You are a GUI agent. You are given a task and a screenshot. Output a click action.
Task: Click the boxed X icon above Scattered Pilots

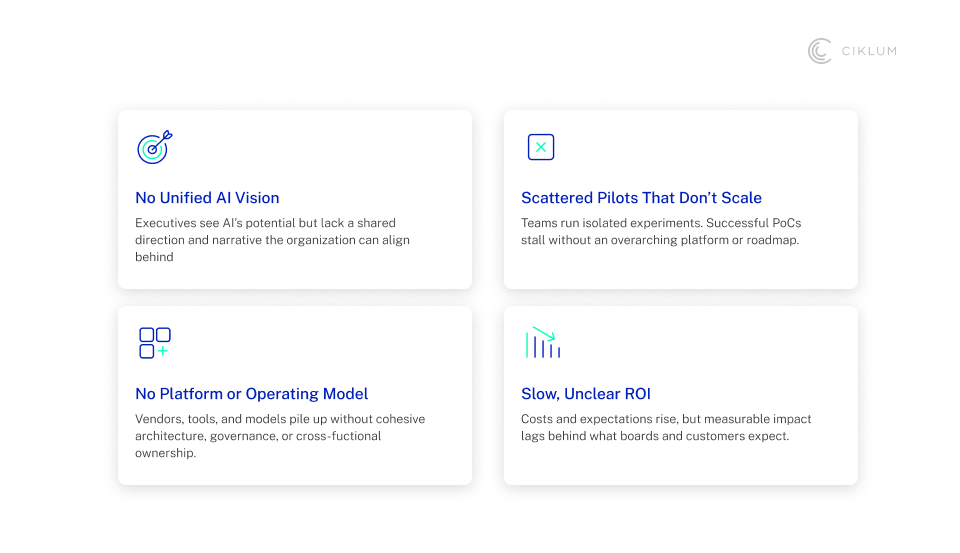pos(541,147)
